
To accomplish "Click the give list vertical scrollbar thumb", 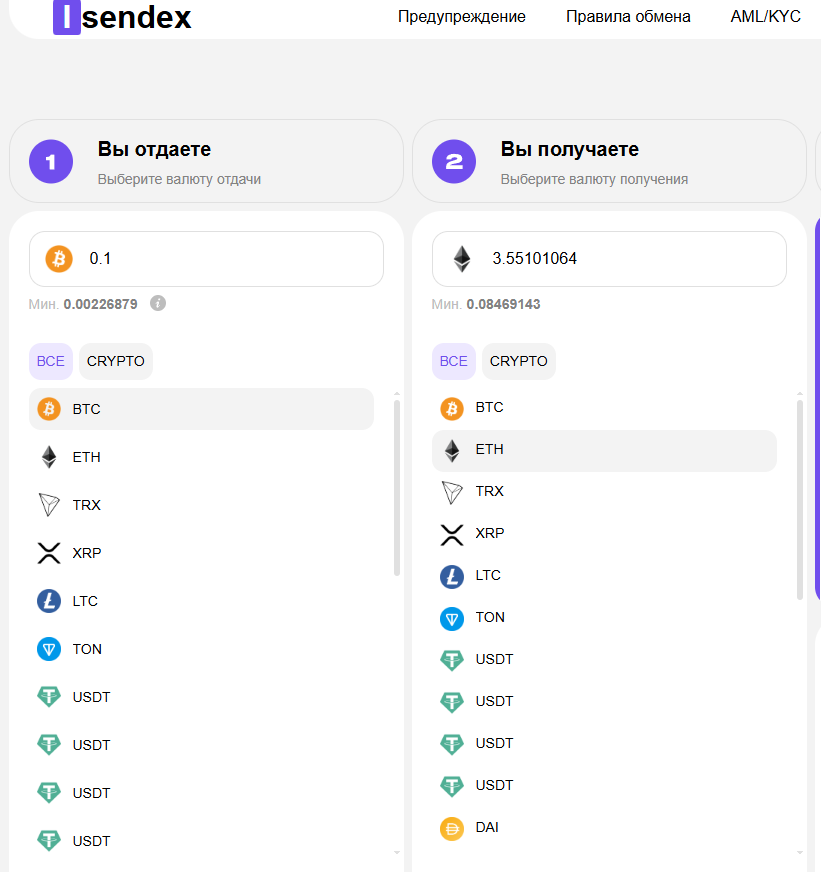I will (397, 488).
